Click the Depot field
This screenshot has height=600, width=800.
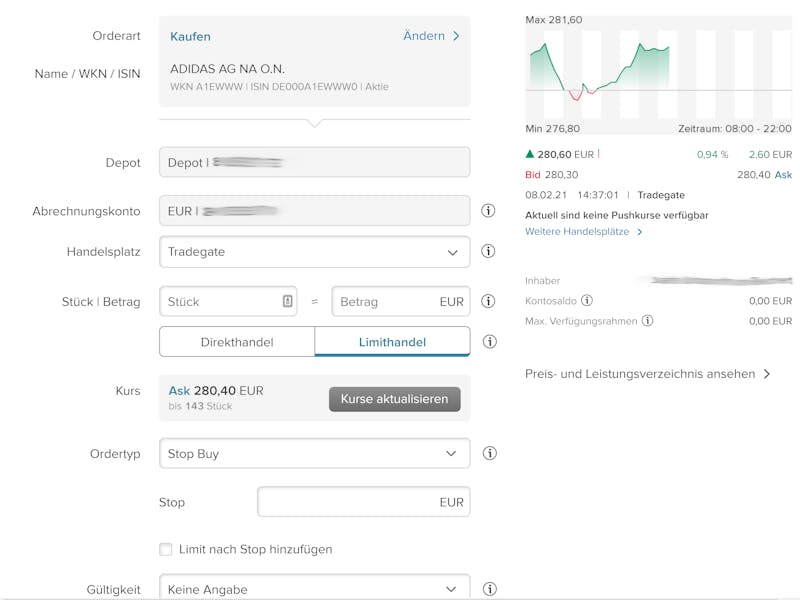314,162
